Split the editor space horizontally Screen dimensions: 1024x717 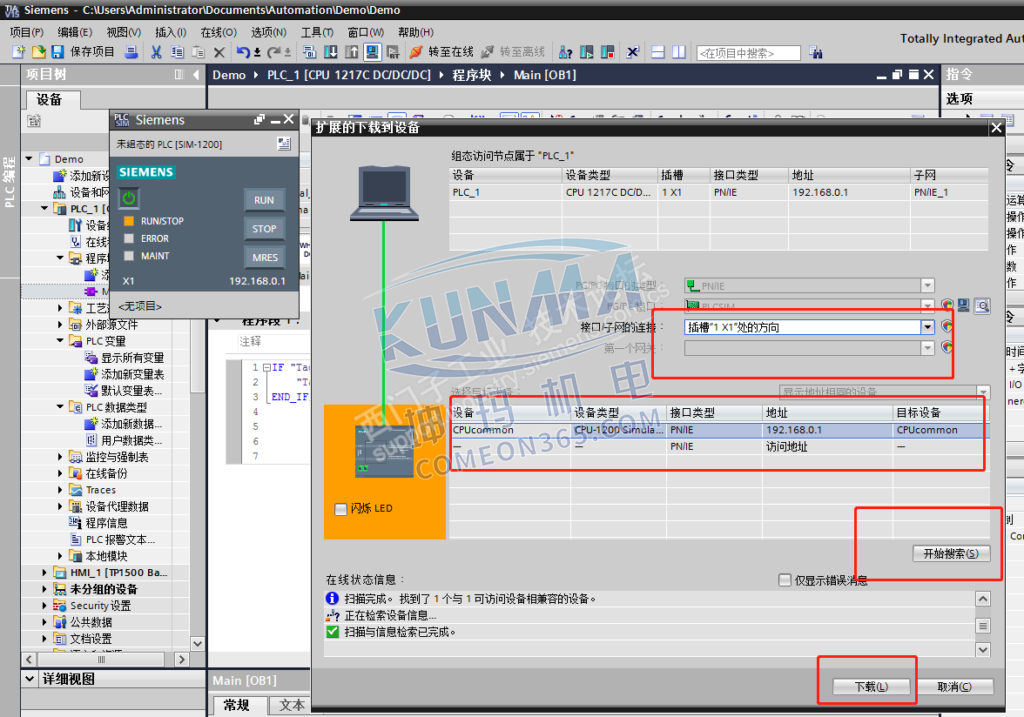(x=658, y=52)
